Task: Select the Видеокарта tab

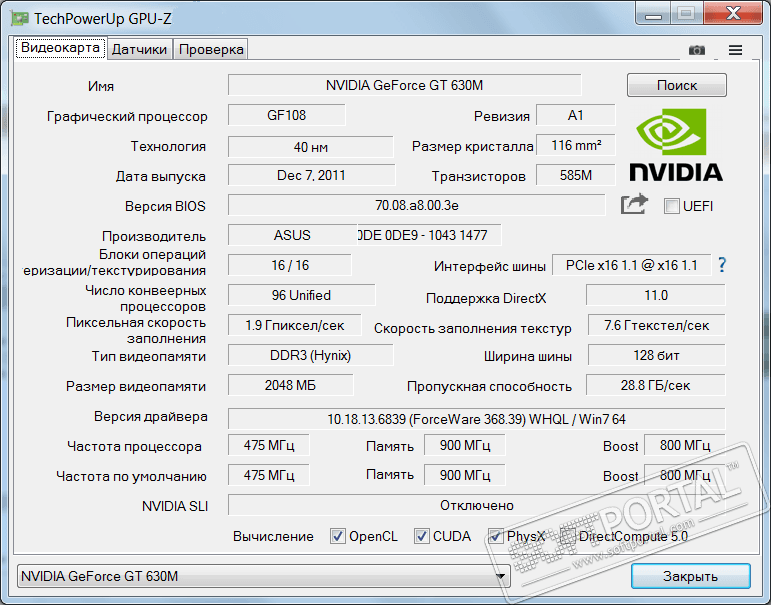Action: [60, 48]
